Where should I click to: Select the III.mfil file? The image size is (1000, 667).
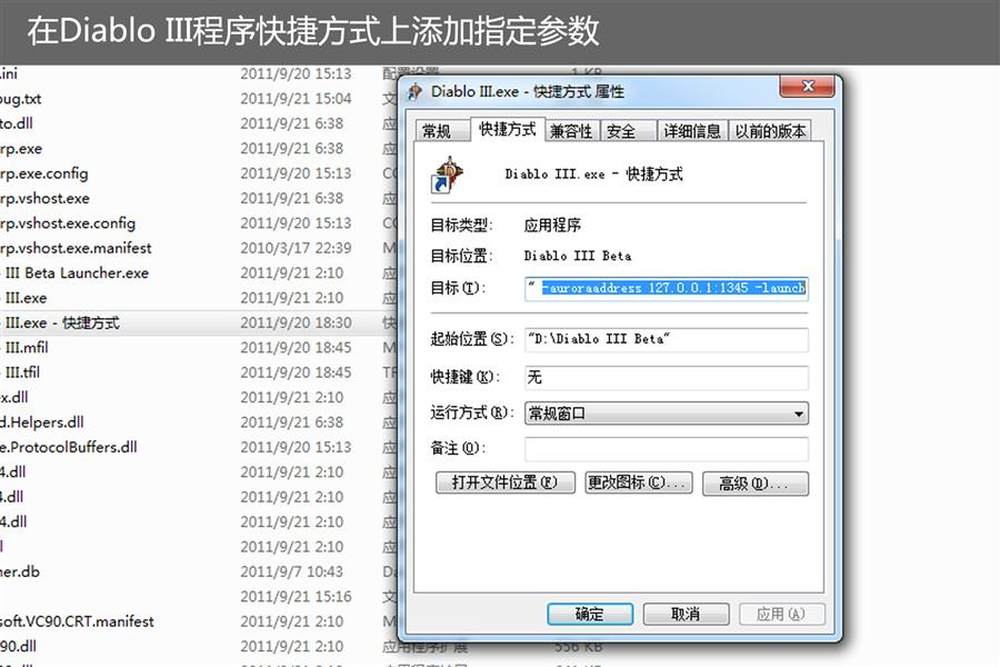(x=26, y=348)
